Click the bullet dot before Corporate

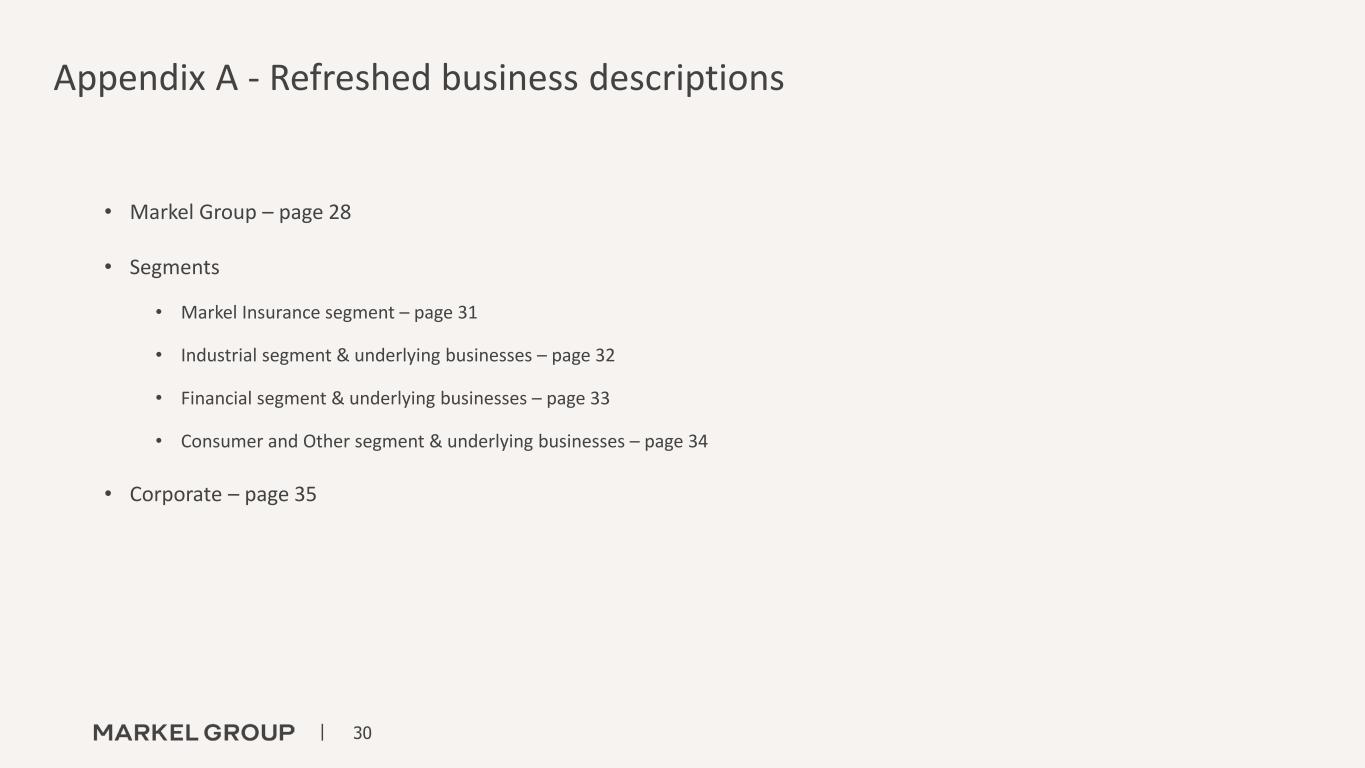click(108, 494)
